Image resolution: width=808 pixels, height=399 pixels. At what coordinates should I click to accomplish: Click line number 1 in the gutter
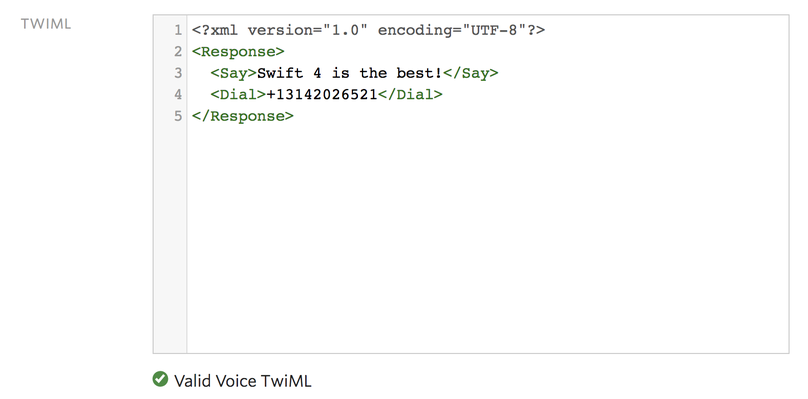pos(178,30)
